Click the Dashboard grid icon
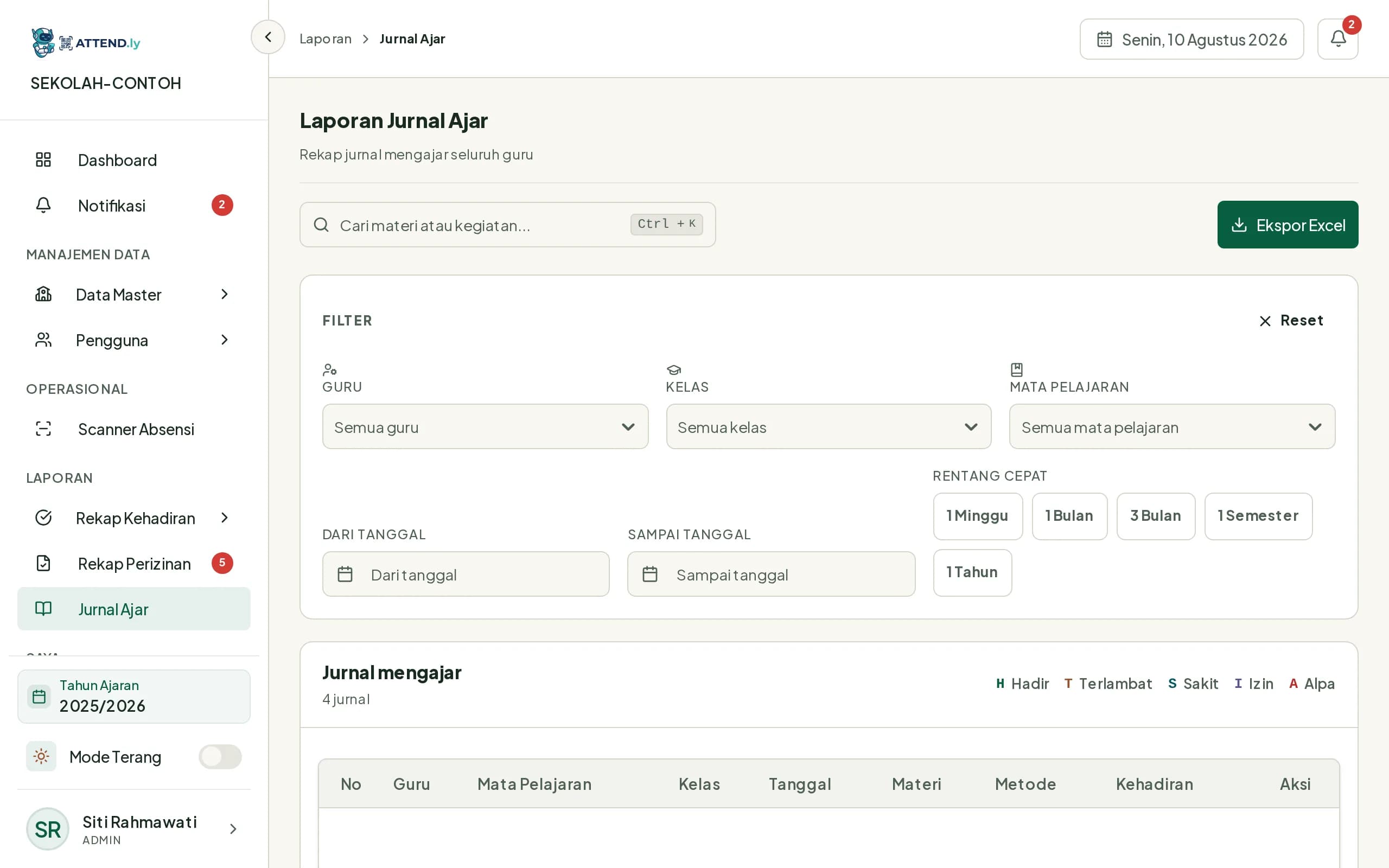This screenshot has width=1389, height=868. (x=43, y=159)
